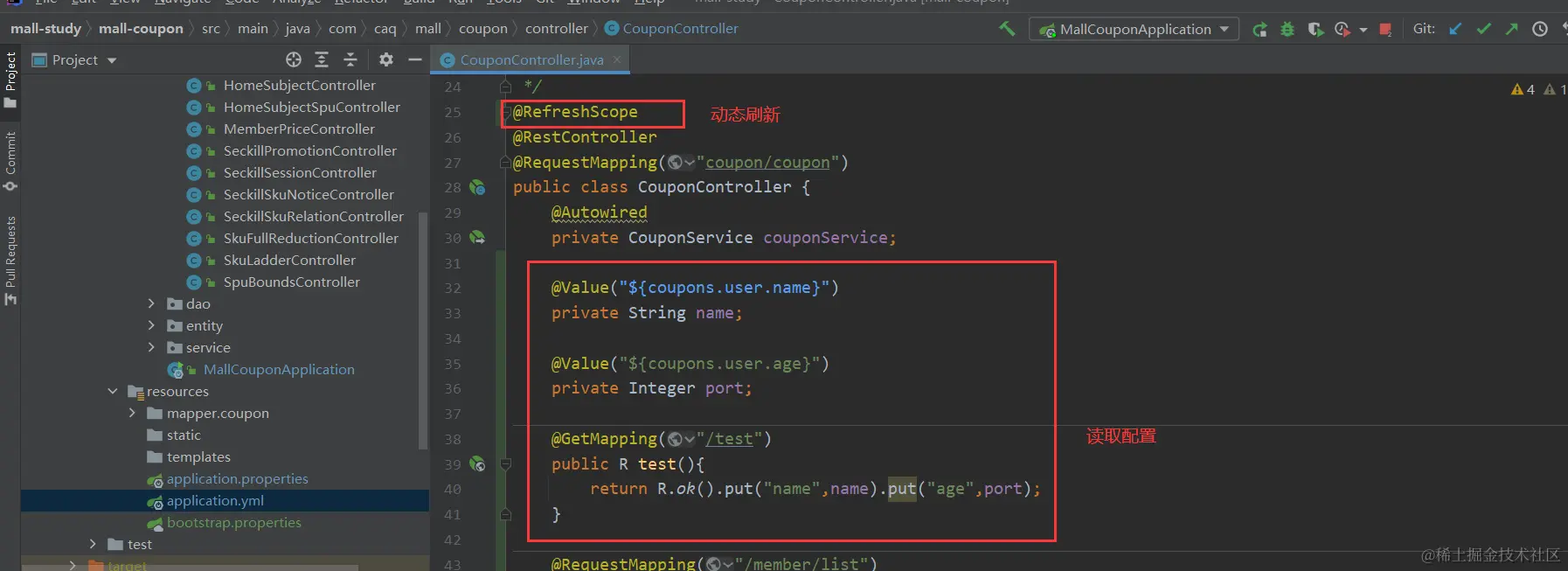Click the yellow warnings indicator showing 4
The image size is (1568, 571).
coord(1523,89)
